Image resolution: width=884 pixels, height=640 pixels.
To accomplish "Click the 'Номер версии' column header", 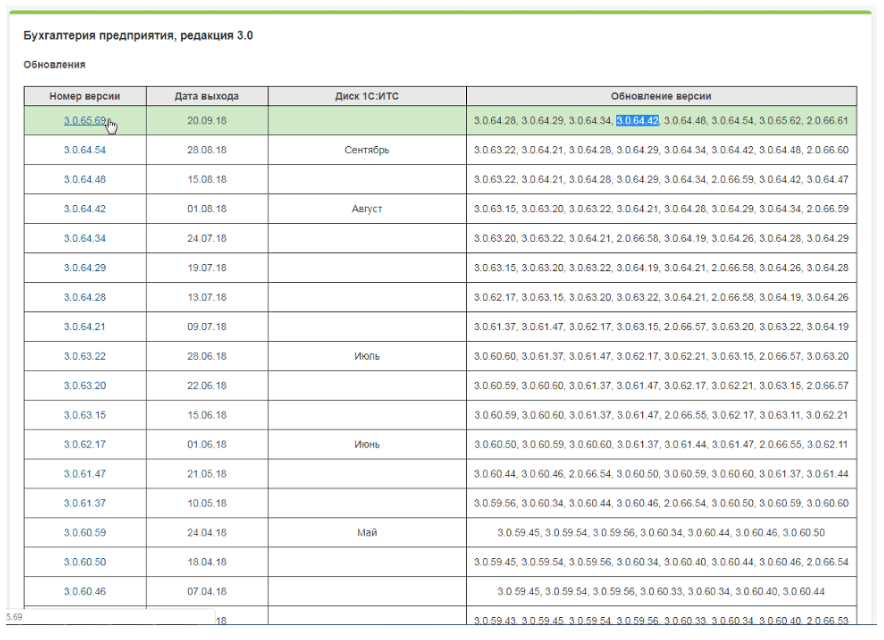I will 85,96.
